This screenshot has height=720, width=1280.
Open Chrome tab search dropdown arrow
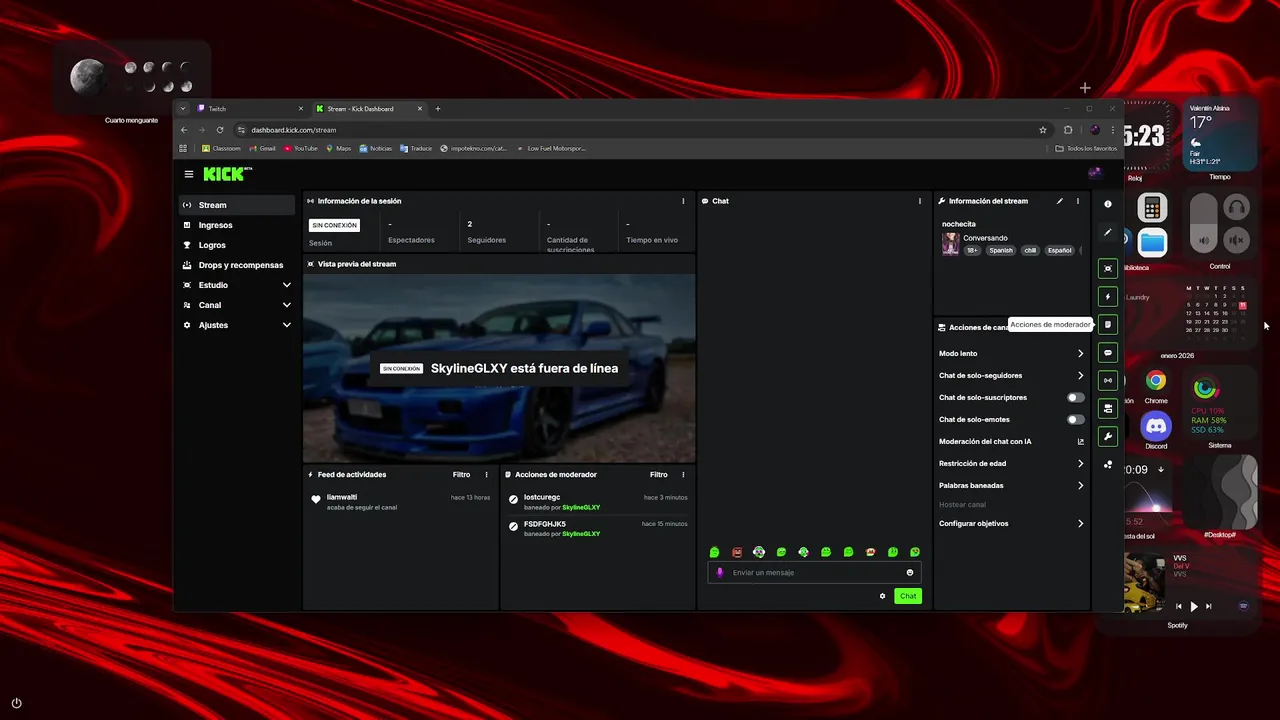pyautogui.click(x=183, y=109)
